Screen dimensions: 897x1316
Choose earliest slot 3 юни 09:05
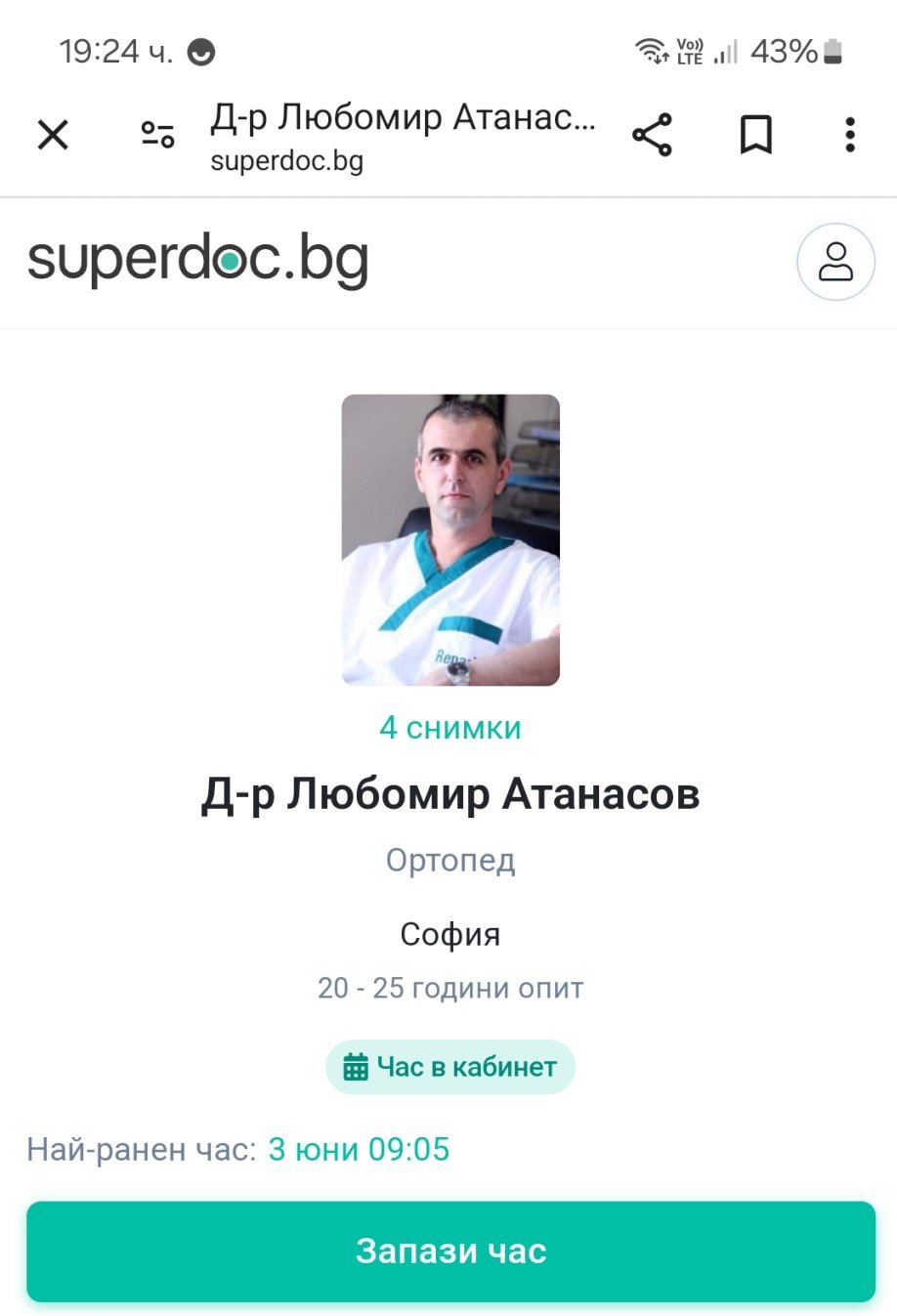tap(359, 1149)
